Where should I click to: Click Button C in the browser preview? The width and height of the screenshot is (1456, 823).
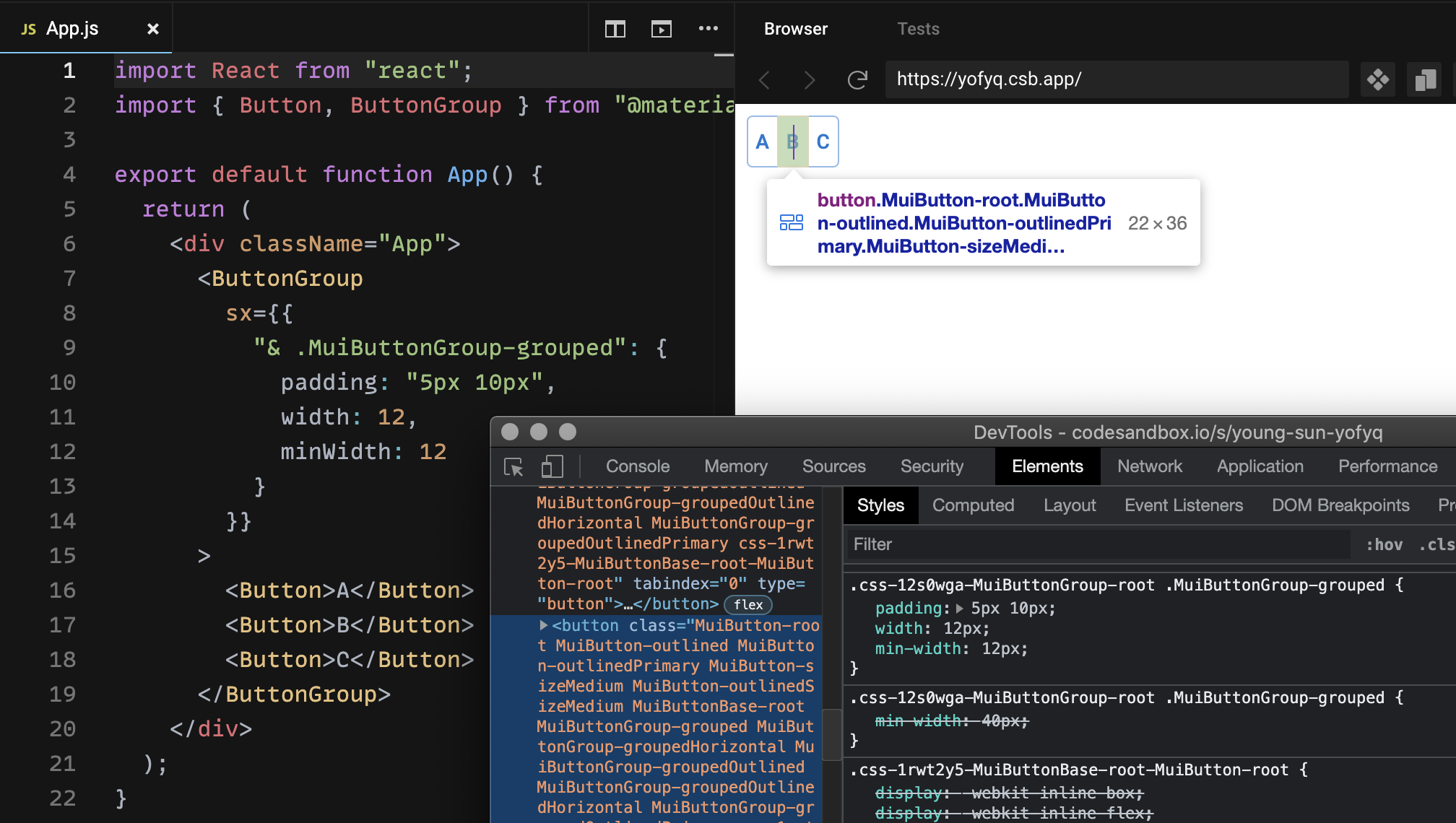(x=823, y=141)
